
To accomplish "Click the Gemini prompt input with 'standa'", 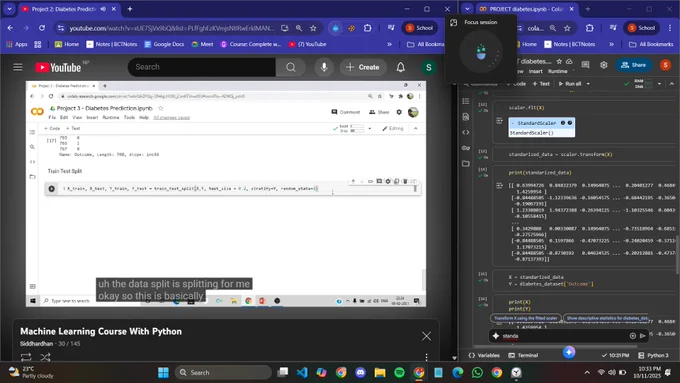I will [x=564, y=336].
